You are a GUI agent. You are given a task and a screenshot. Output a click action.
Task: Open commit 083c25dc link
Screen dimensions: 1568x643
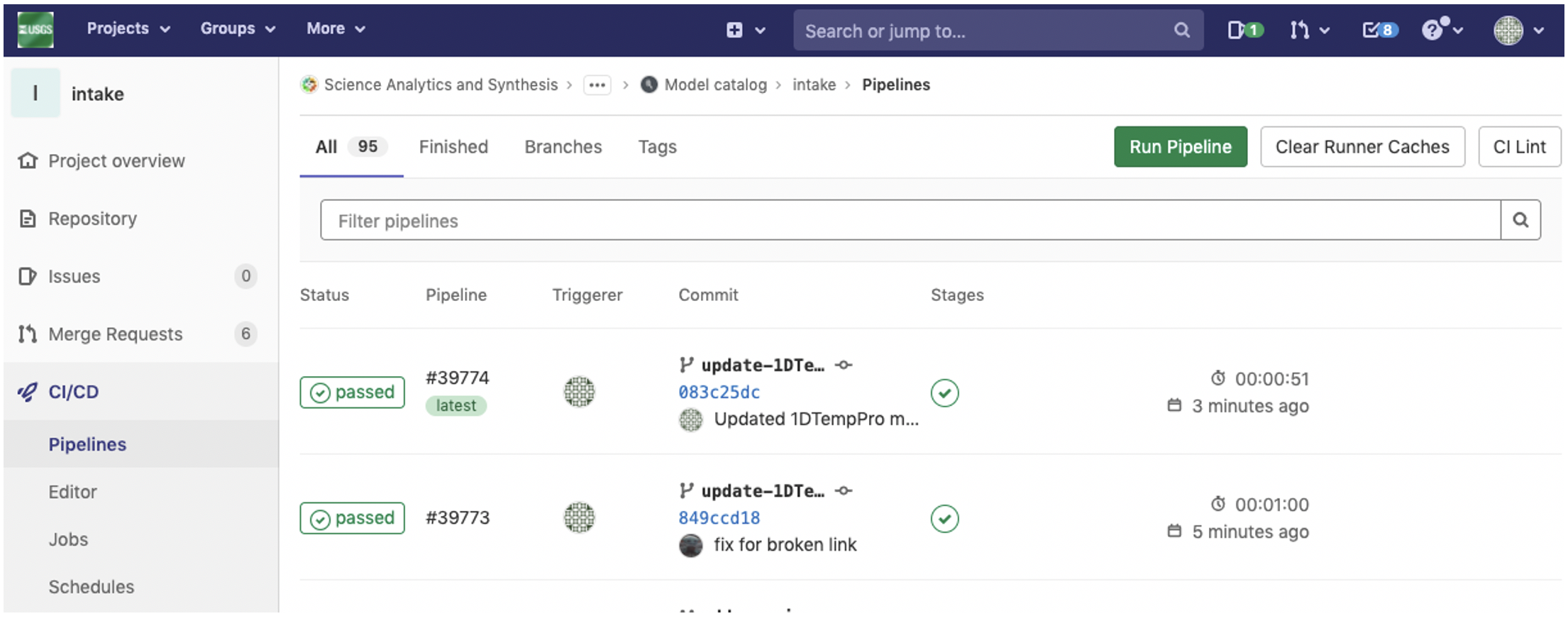point(718,392)
